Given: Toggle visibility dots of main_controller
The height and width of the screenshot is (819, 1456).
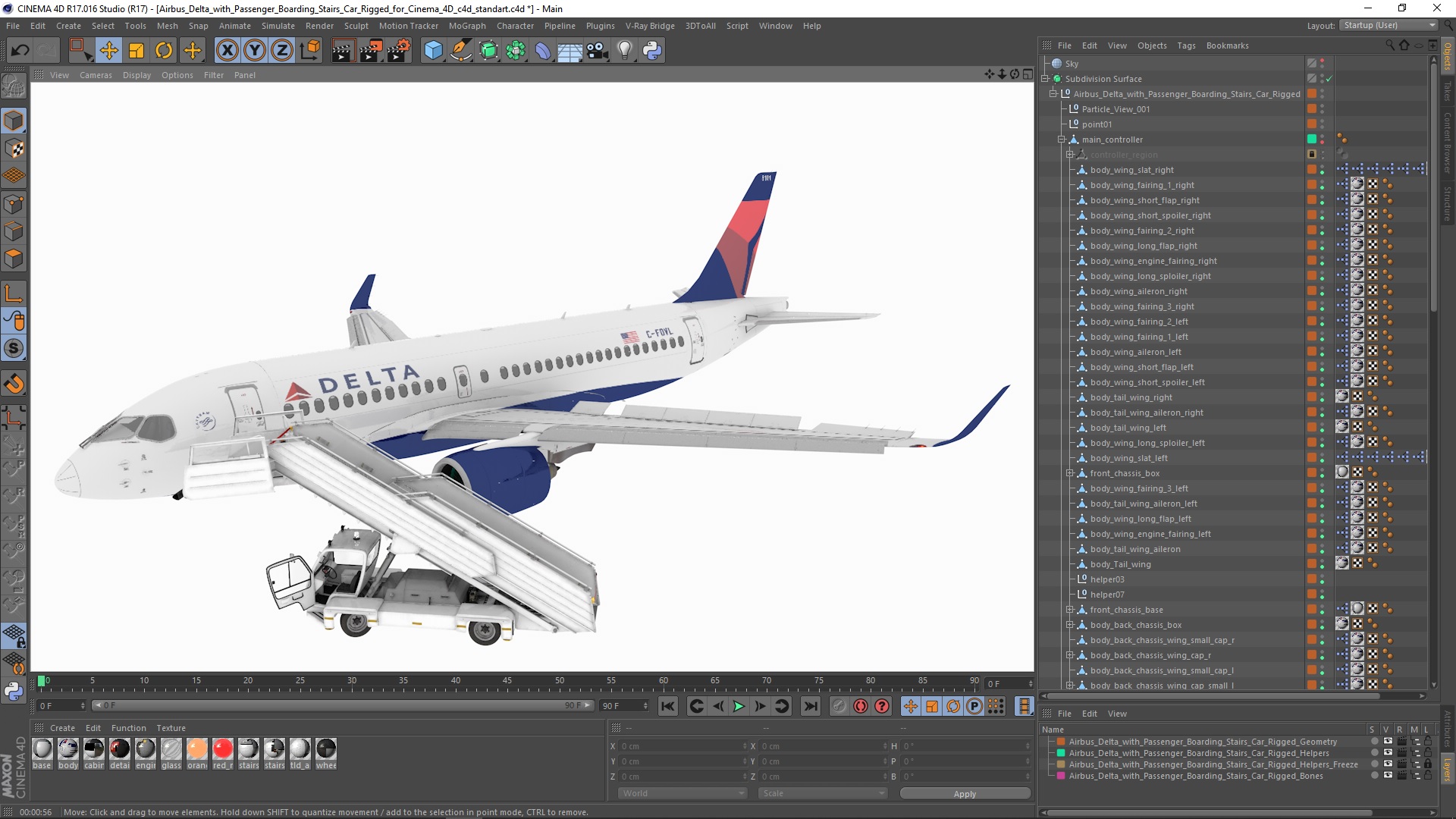Looking at the screenshot, I should pos(1323,140).
